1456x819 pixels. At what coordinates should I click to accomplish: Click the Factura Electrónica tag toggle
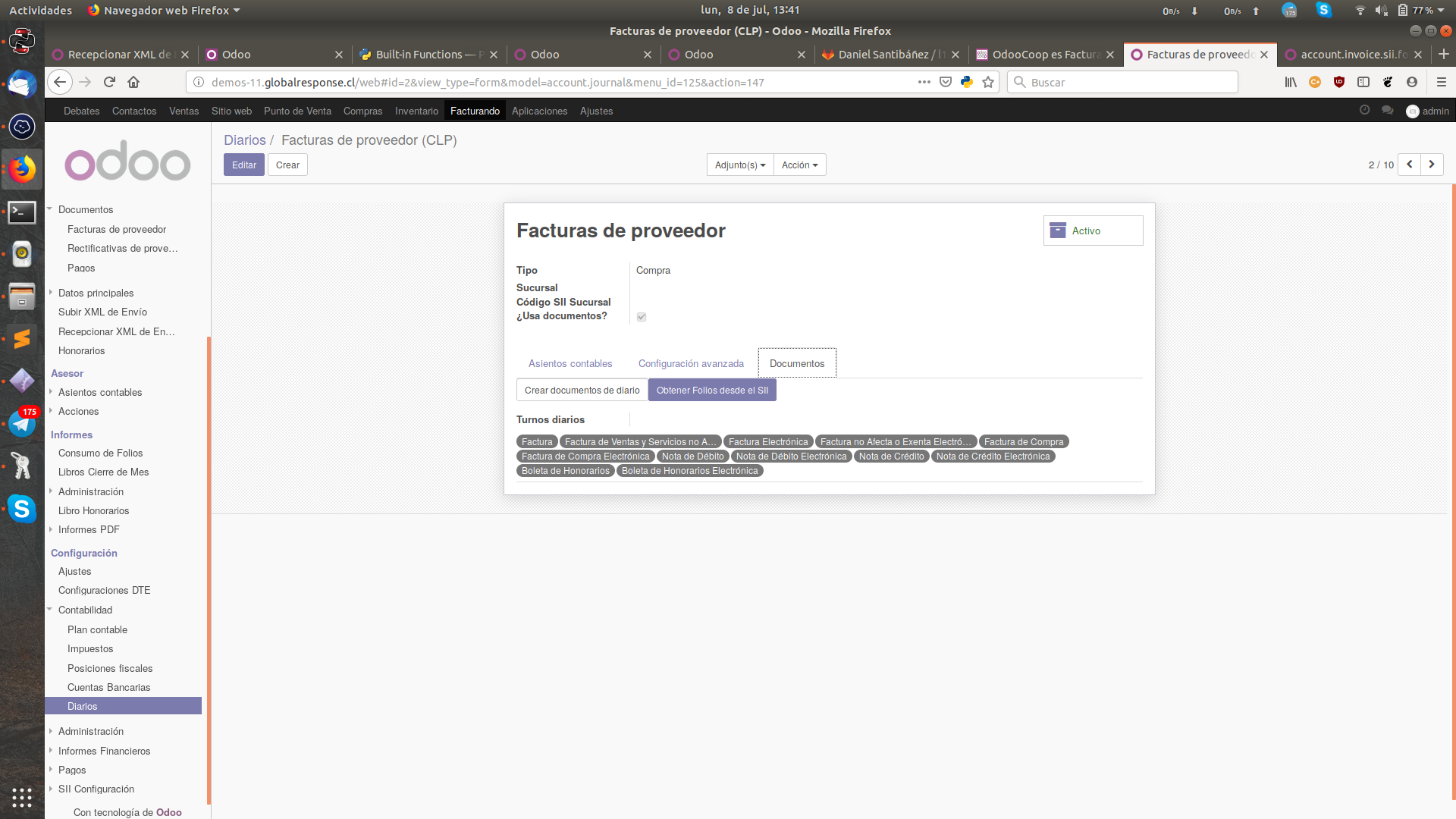click(768, 441)
